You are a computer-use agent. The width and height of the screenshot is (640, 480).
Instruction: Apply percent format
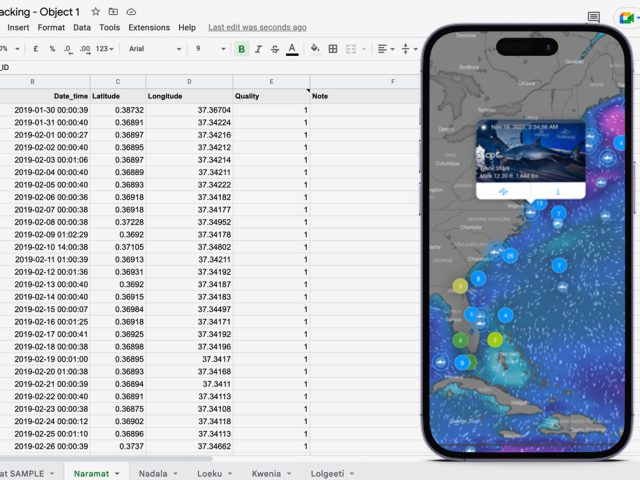tap(52, 49)
